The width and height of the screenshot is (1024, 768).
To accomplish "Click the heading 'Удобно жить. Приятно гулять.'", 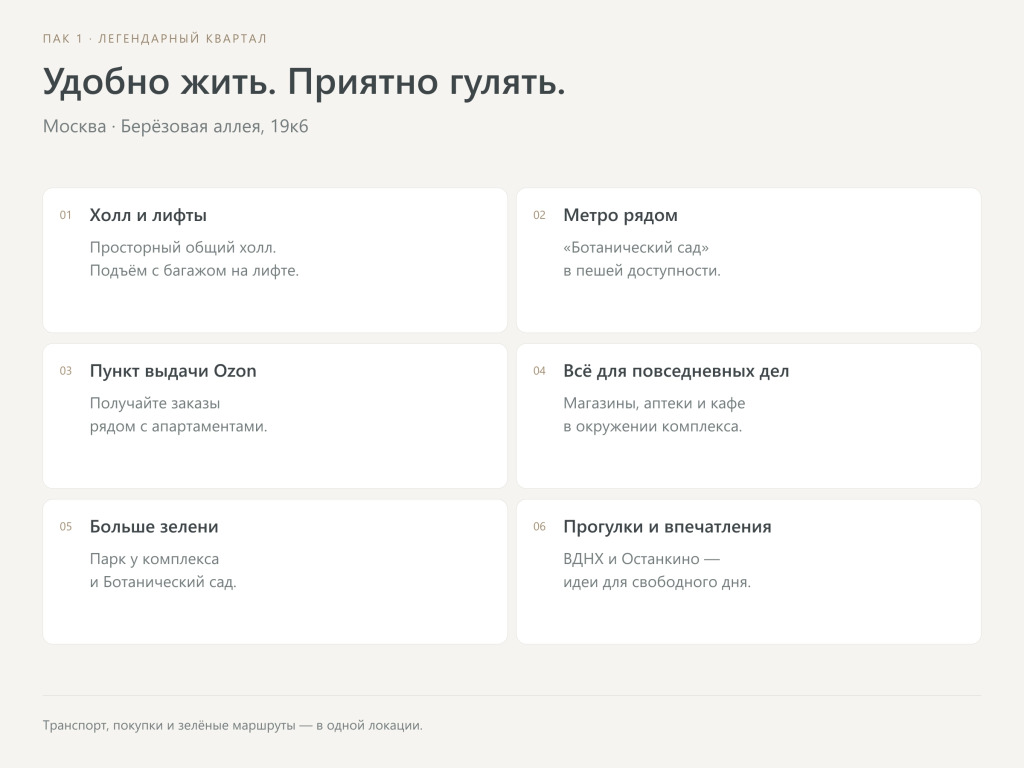I will [304, 83].
